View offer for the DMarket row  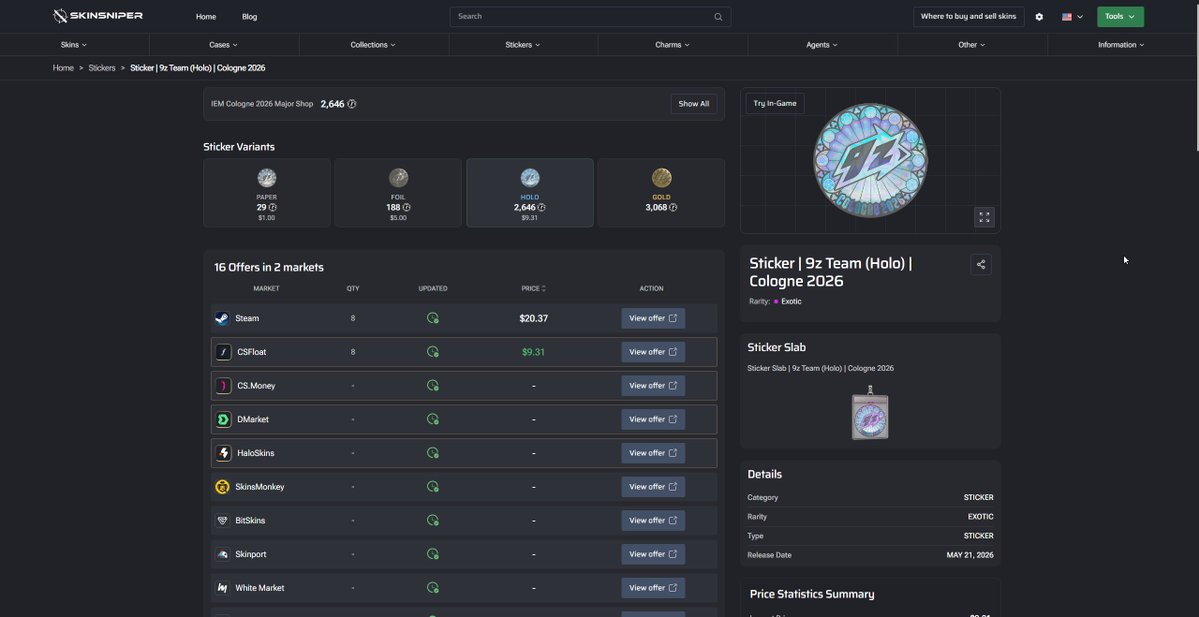click(x=653, y=419)
